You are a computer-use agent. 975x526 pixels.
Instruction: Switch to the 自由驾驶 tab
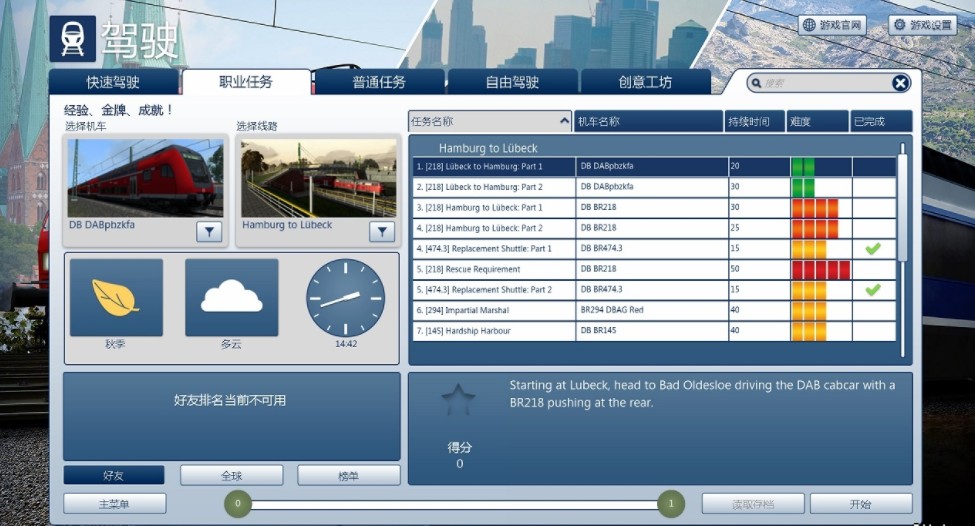click(512, 82)
